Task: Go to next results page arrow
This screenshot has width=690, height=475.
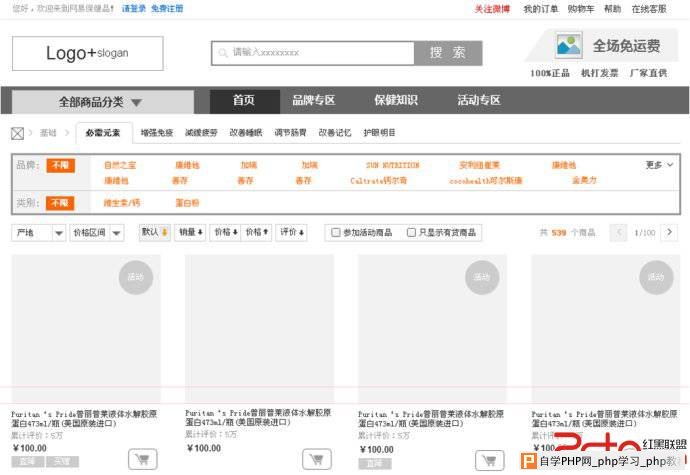Action: tap(669, 232)
